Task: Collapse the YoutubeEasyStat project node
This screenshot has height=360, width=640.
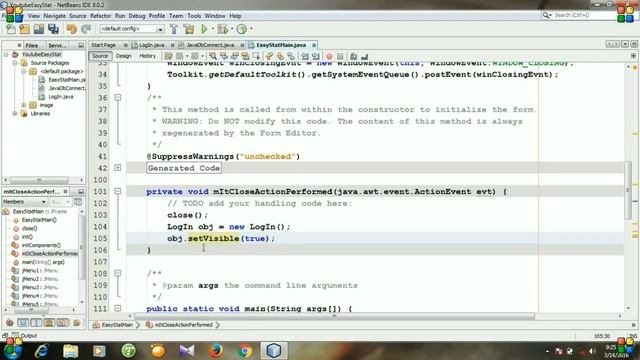Action: [6, 54]
